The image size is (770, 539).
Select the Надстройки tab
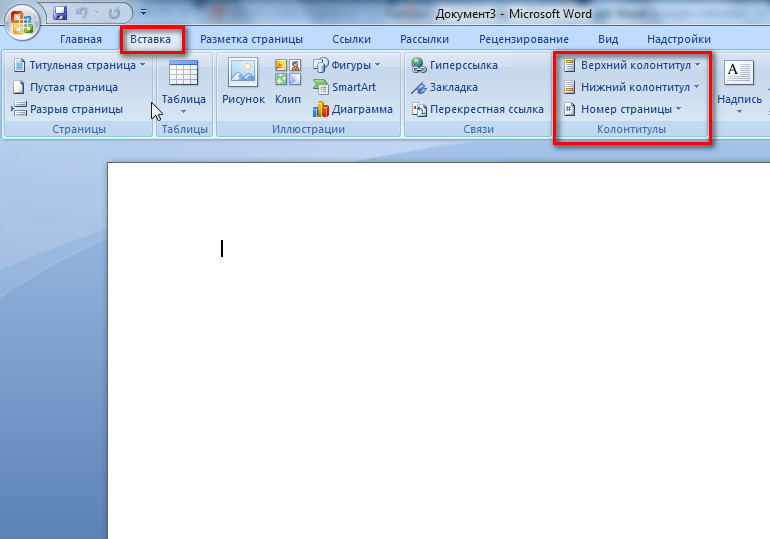679,39
